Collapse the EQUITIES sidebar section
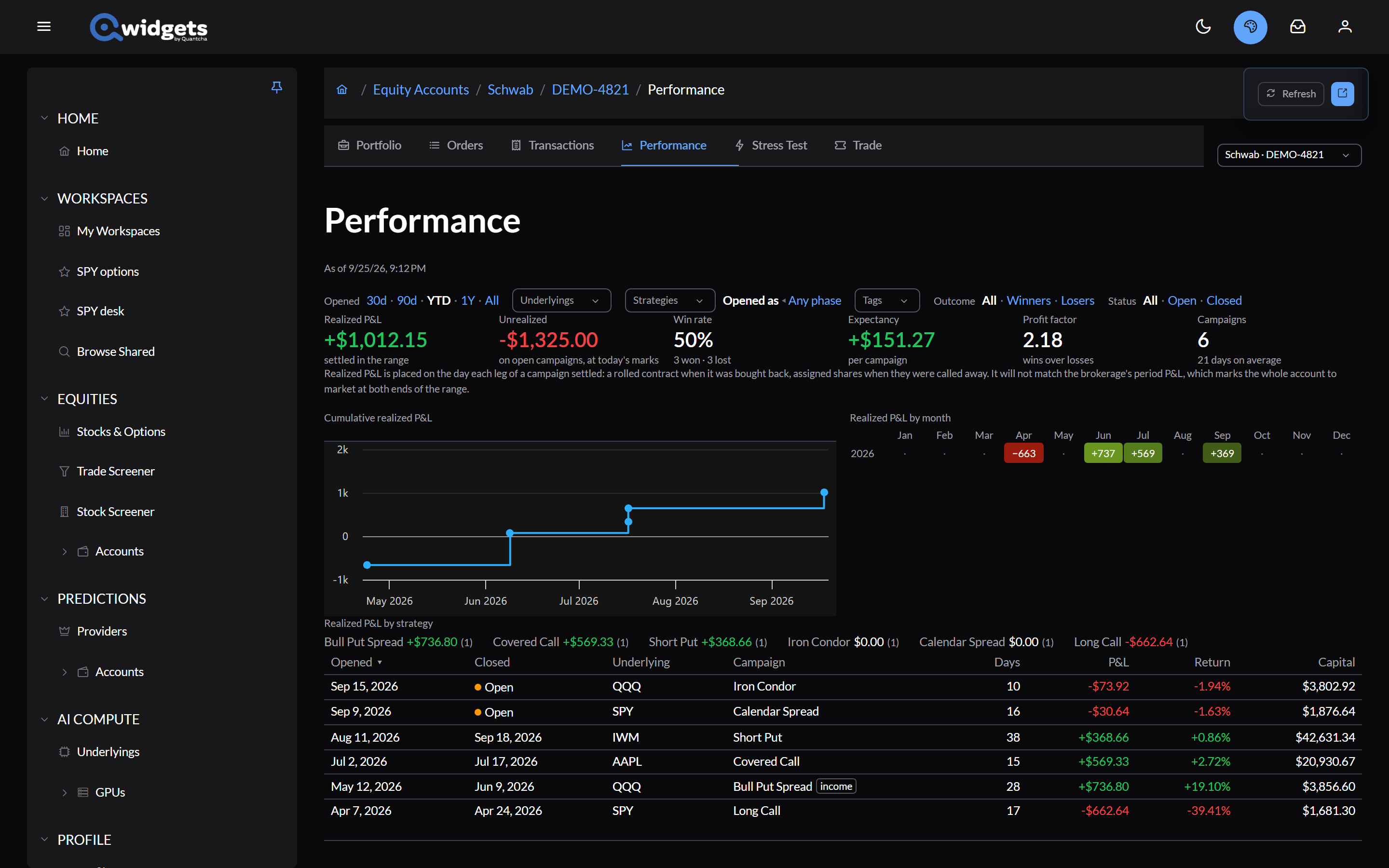Viewport: 1389px width, 868px height. [44, 399]
